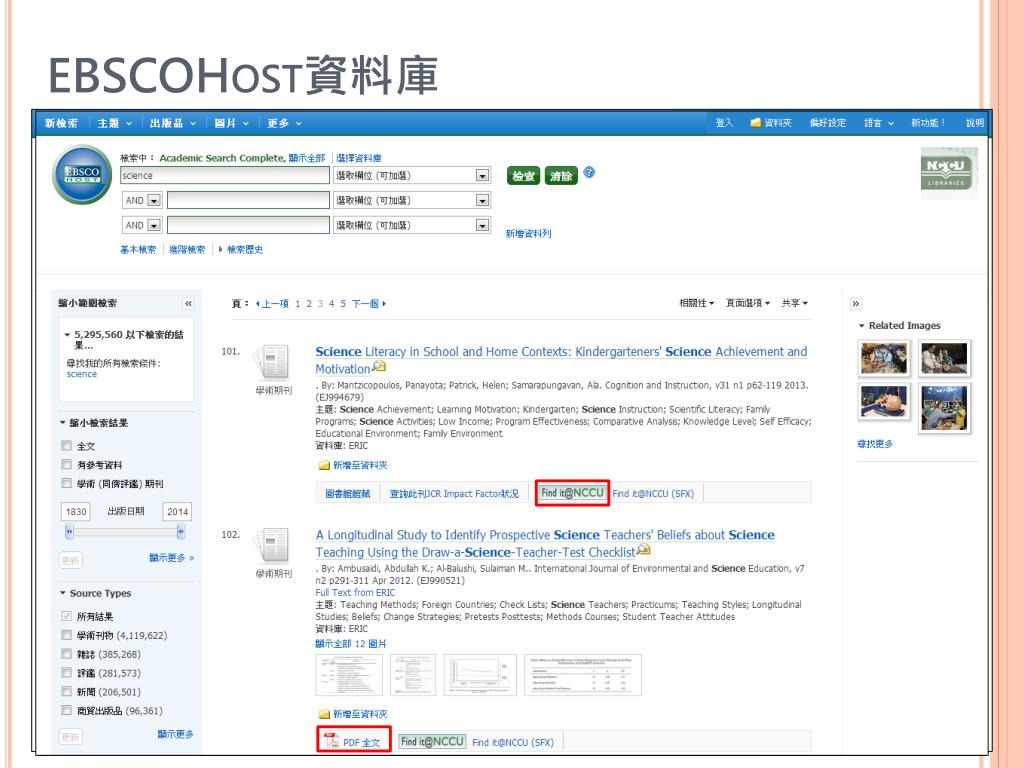Open field selector dropdown for second search row
The height and width of the screenshot is (768, 1024).
point(483,200)
